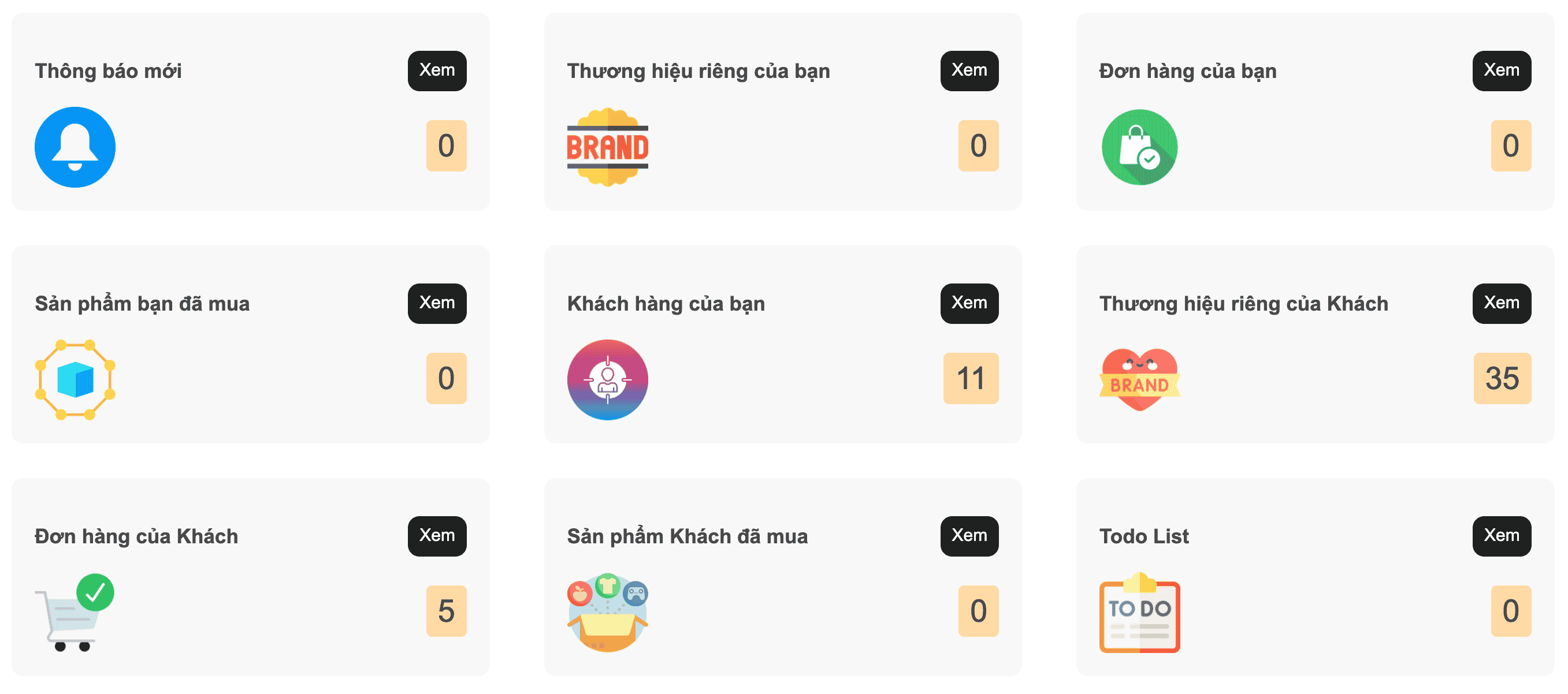Open Xem for Đơn hàng của bạn

[x=1501, y=70]
